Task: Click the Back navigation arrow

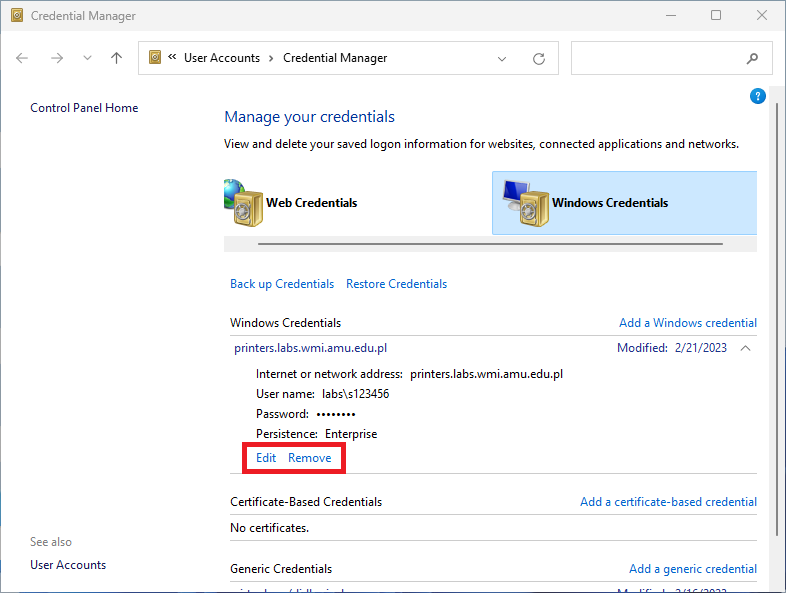Action: (x=22, y=58)
